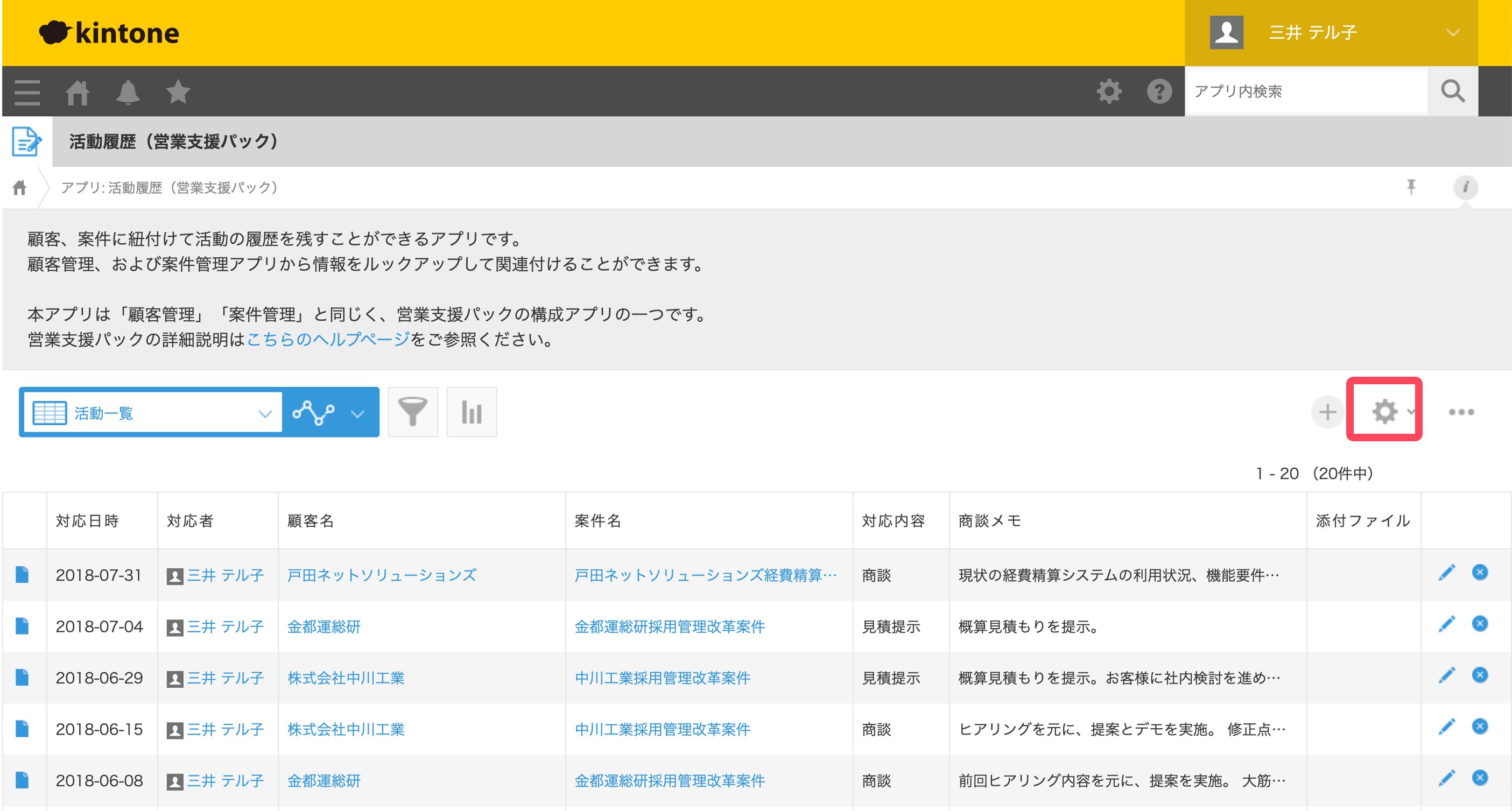Open notifications bell

(x=128, y=92)
